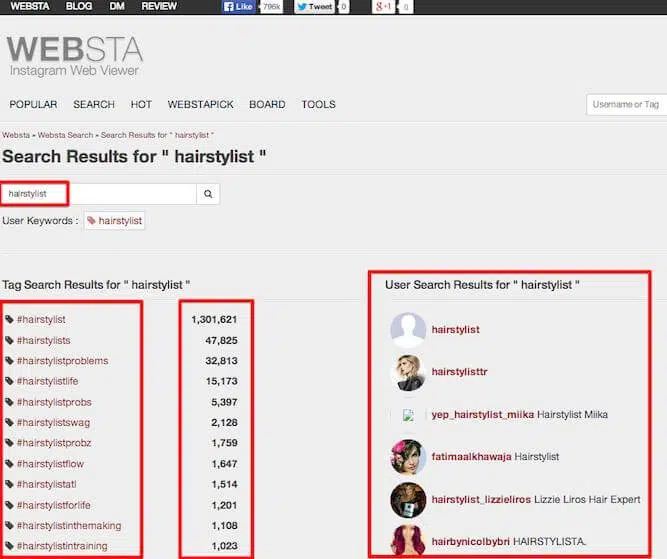The image size is (667, 559).
Task: Click the Twitter Tweet button
Action: (x=315, y=7)
